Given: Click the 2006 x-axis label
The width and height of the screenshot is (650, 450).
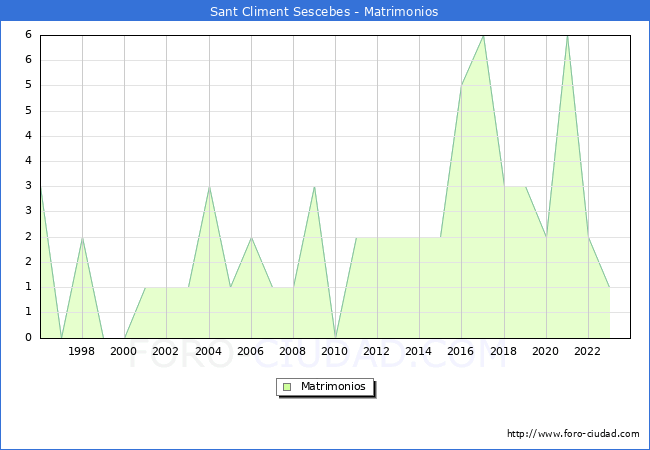Looking at the screenshot, I should pos(250,351).
